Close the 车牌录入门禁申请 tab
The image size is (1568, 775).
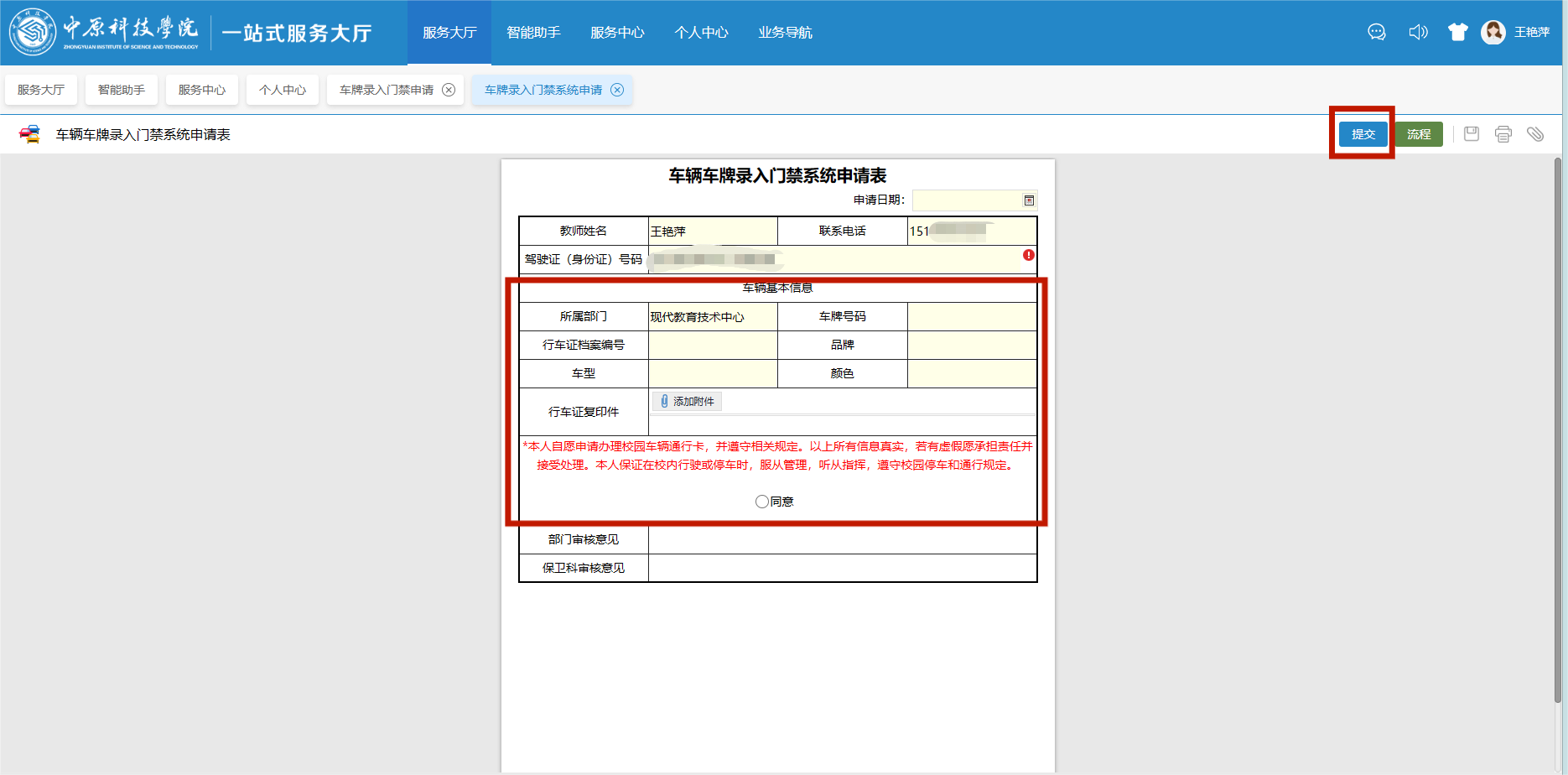449,90
